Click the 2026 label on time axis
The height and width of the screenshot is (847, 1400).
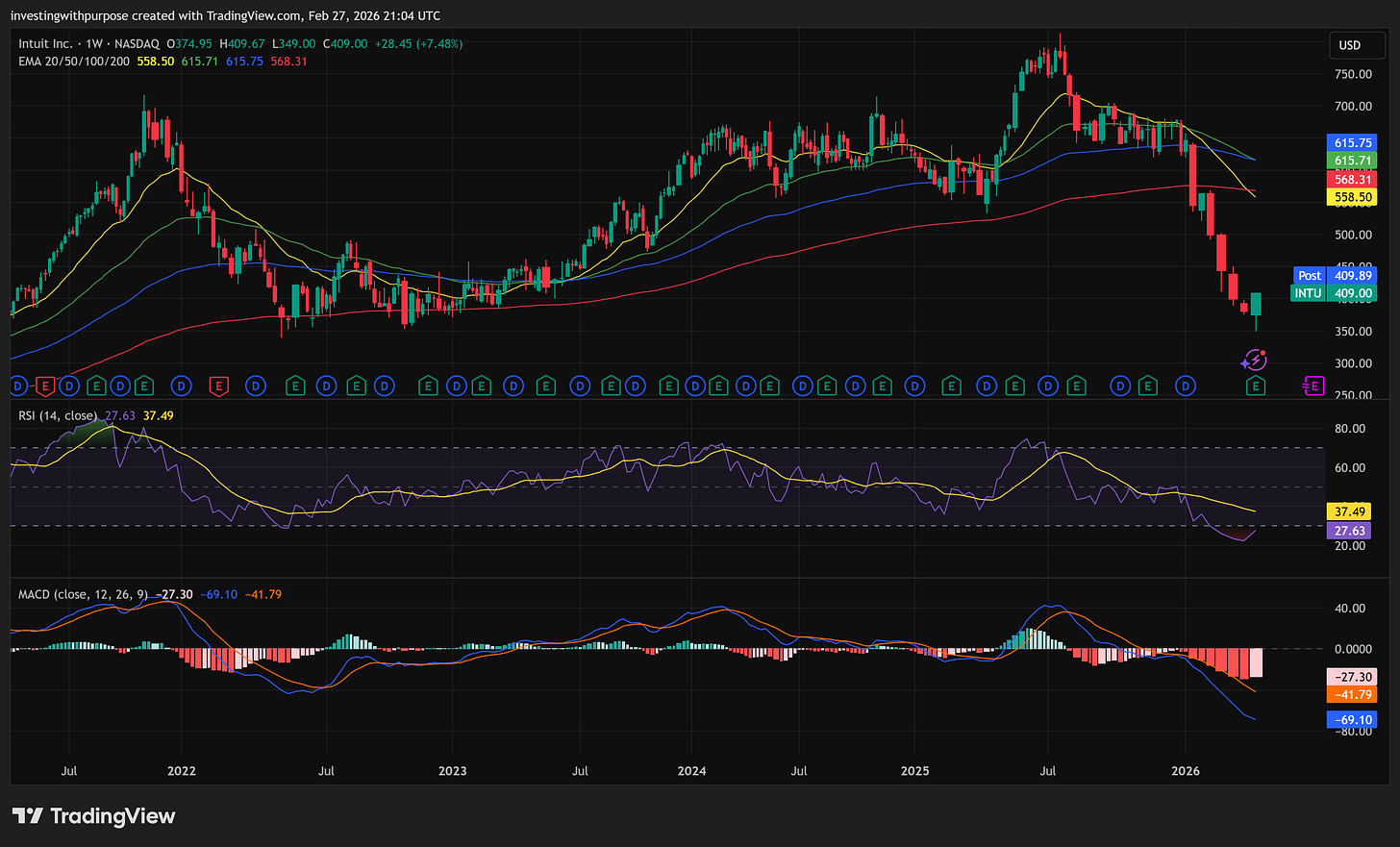[x=1186, y=771]
